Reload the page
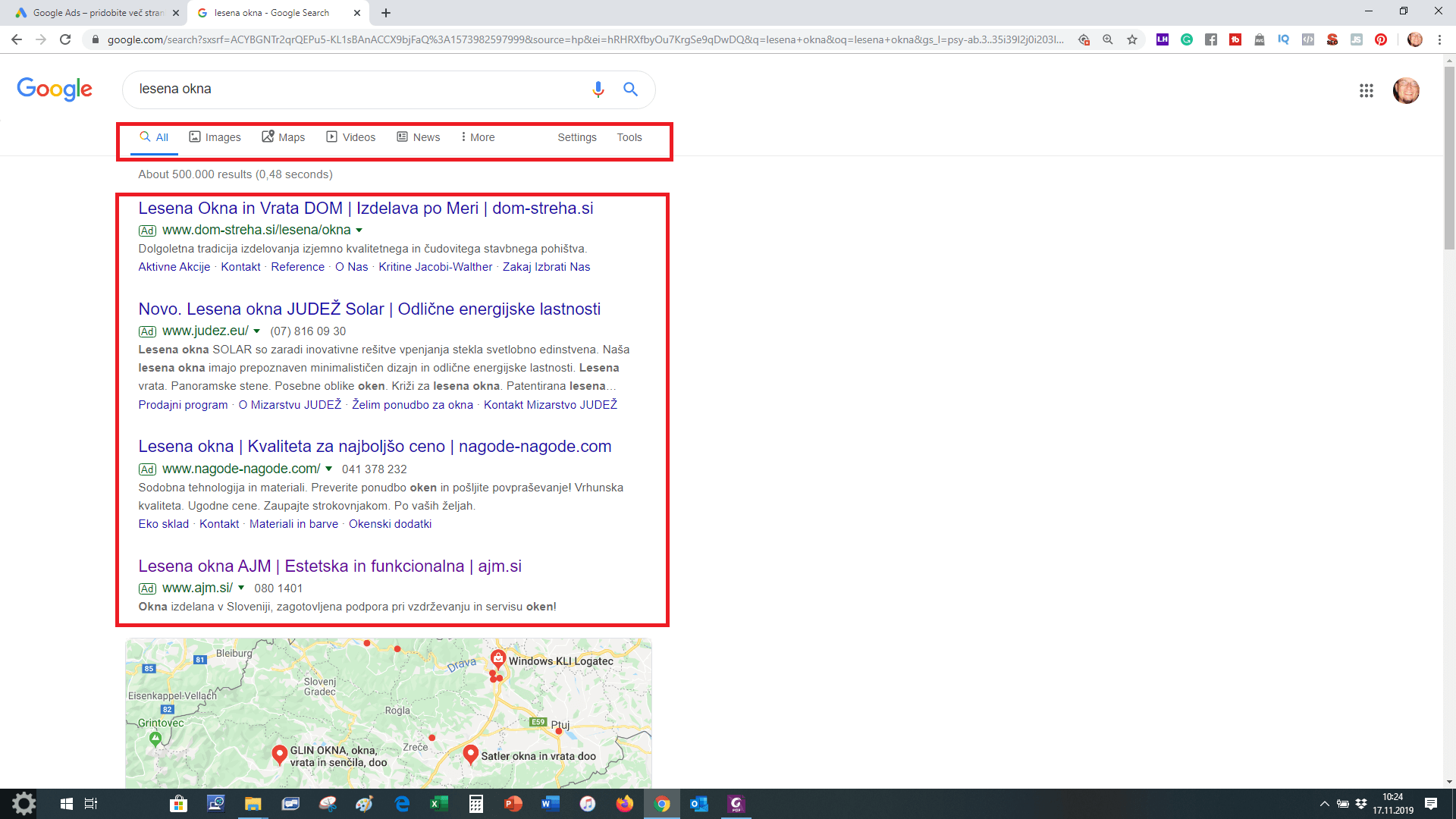Viewport: 1456px width, 819px height. coord(65,39)
